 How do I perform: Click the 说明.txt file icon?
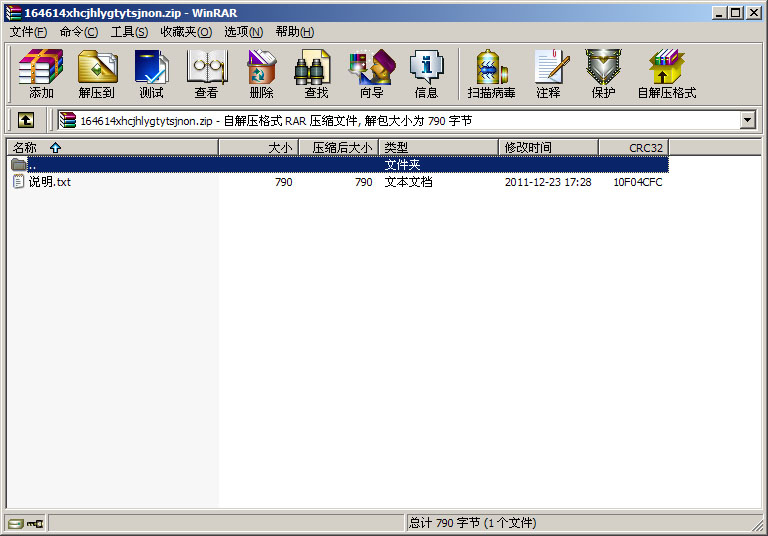tap(18, 182)
